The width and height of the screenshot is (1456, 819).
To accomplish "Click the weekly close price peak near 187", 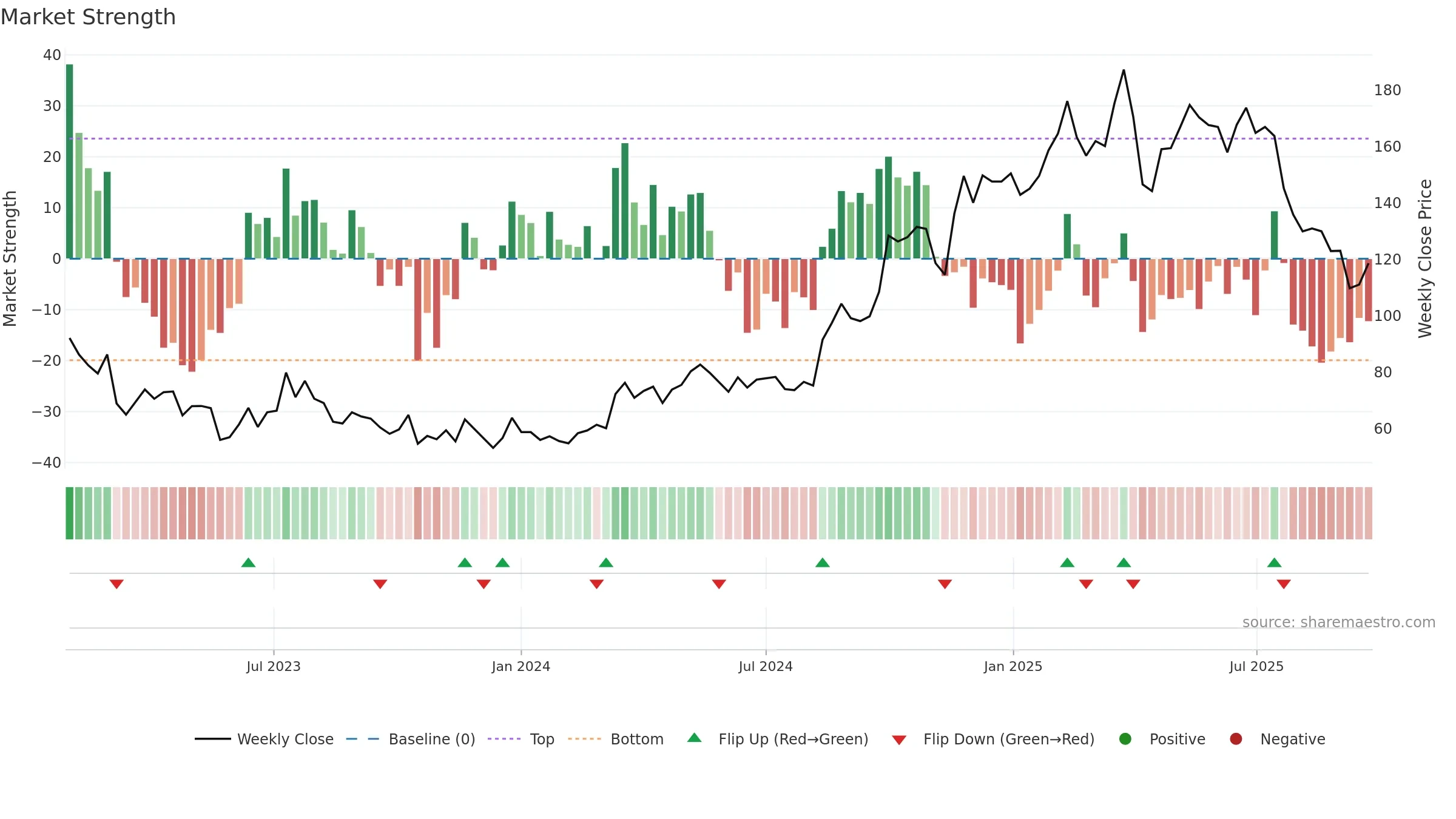I will click(x=1124, y=70).
